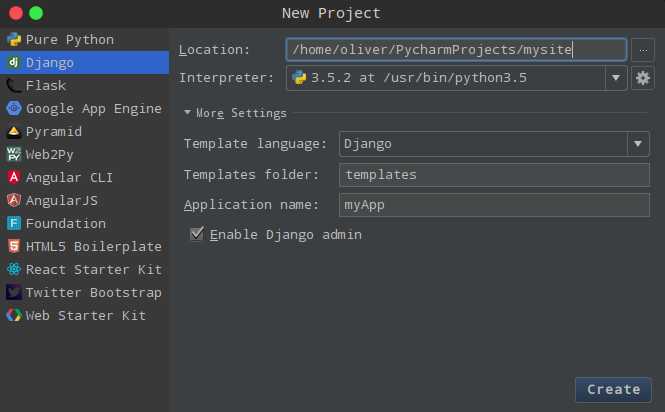This screenshot has width=665, height=412.
Task: Select the Django project type
Action: pyautogui.click(x=84, y=62)
